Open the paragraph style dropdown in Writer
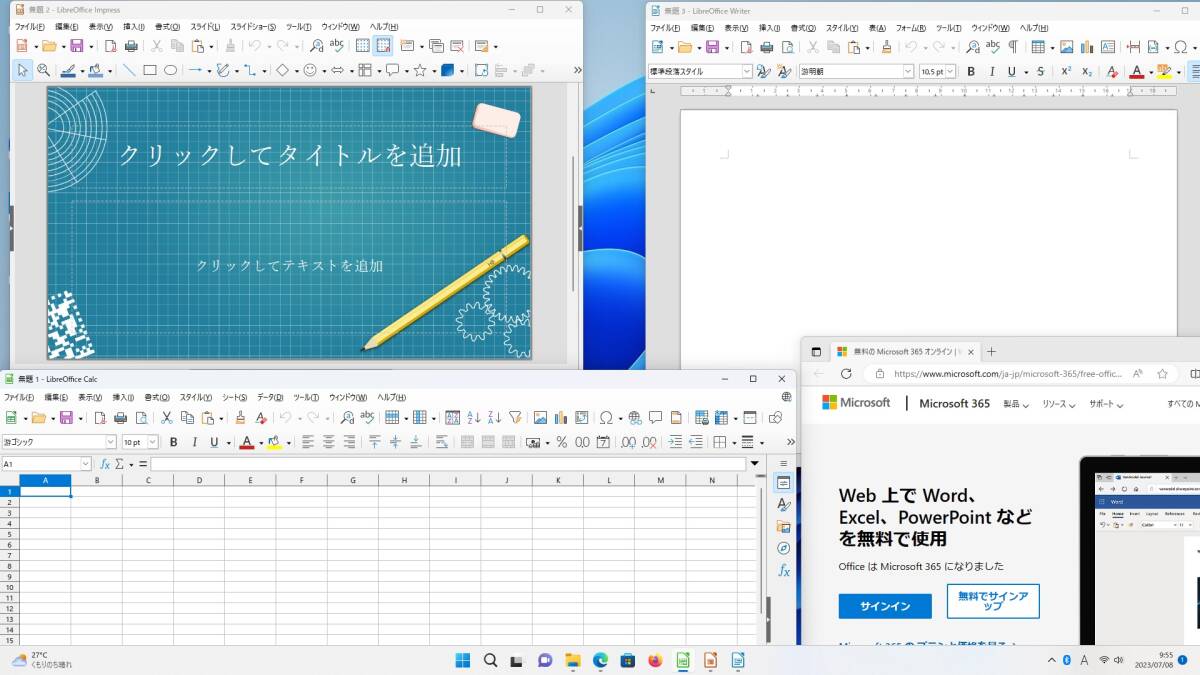Viewport: 1200px width, 675px height. 747,71
